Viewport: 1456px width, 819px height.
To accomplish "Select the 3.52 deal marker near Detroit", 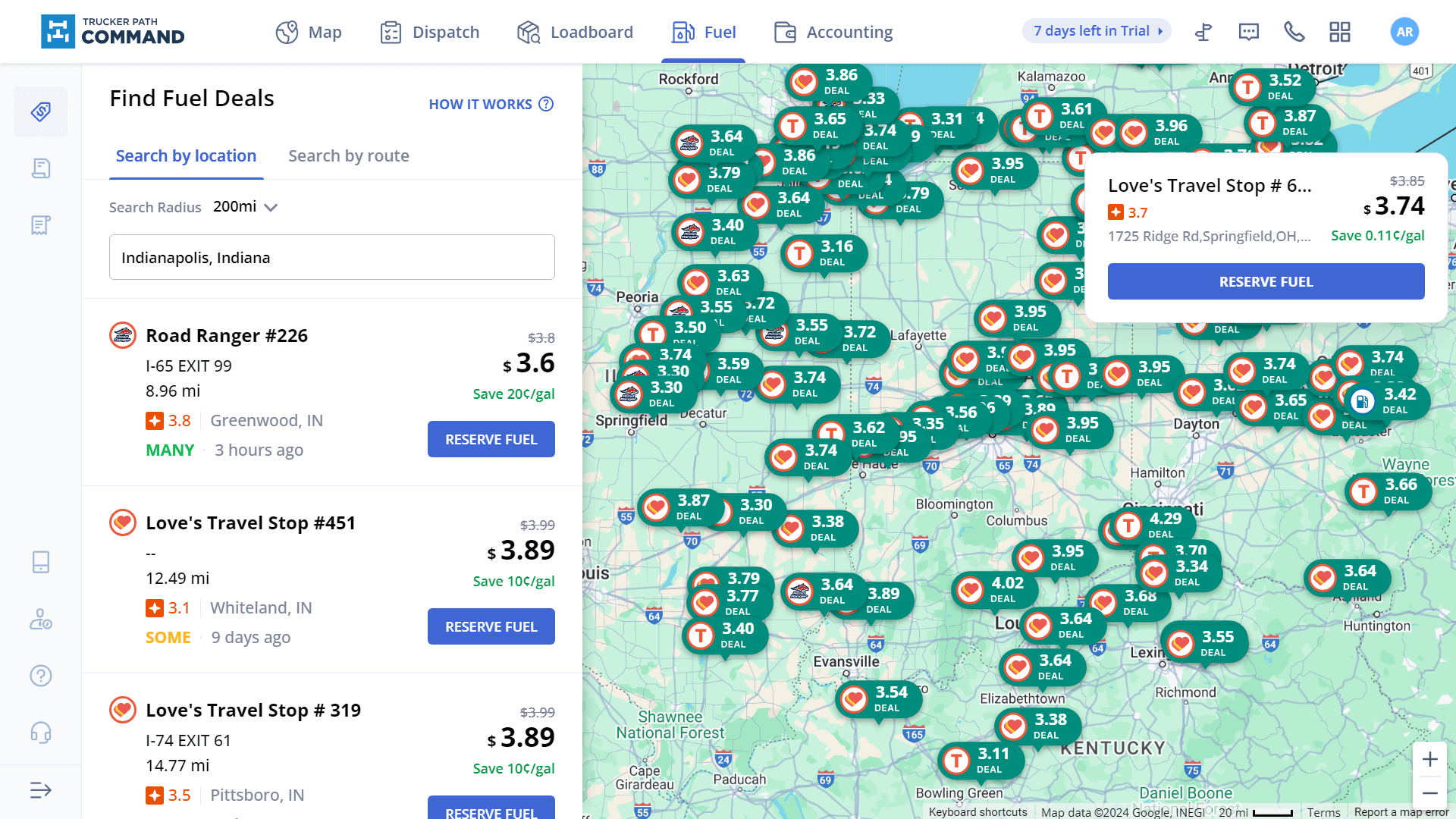I will click(1272, 87).
